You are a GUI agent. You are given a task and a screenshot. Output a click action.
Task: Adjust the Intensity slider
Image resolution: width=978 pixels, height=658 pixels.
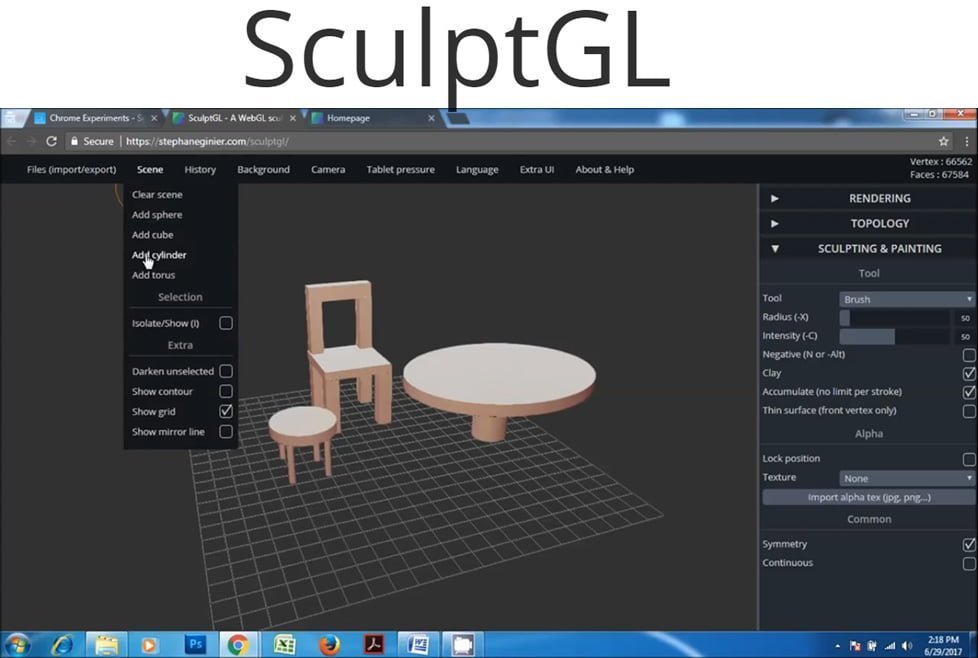(894, 337)
